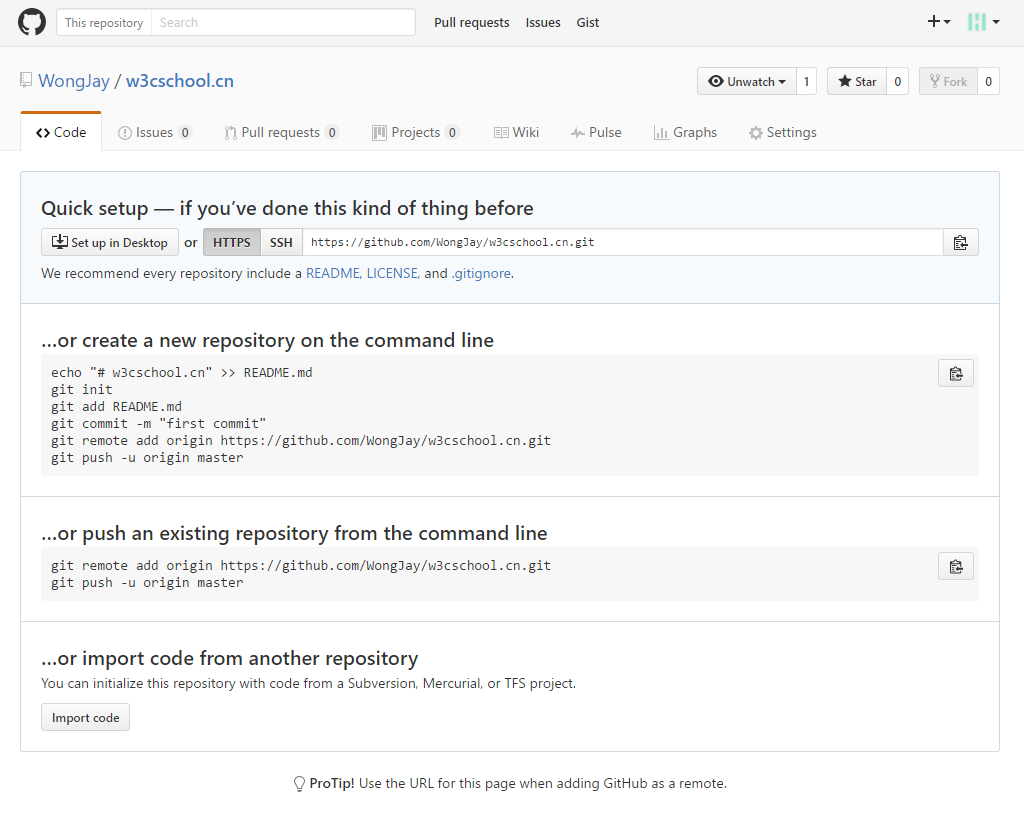Click the Import code button
Image resolution: width=1024 pixels, height=828 pixels.
pos(85,718)
